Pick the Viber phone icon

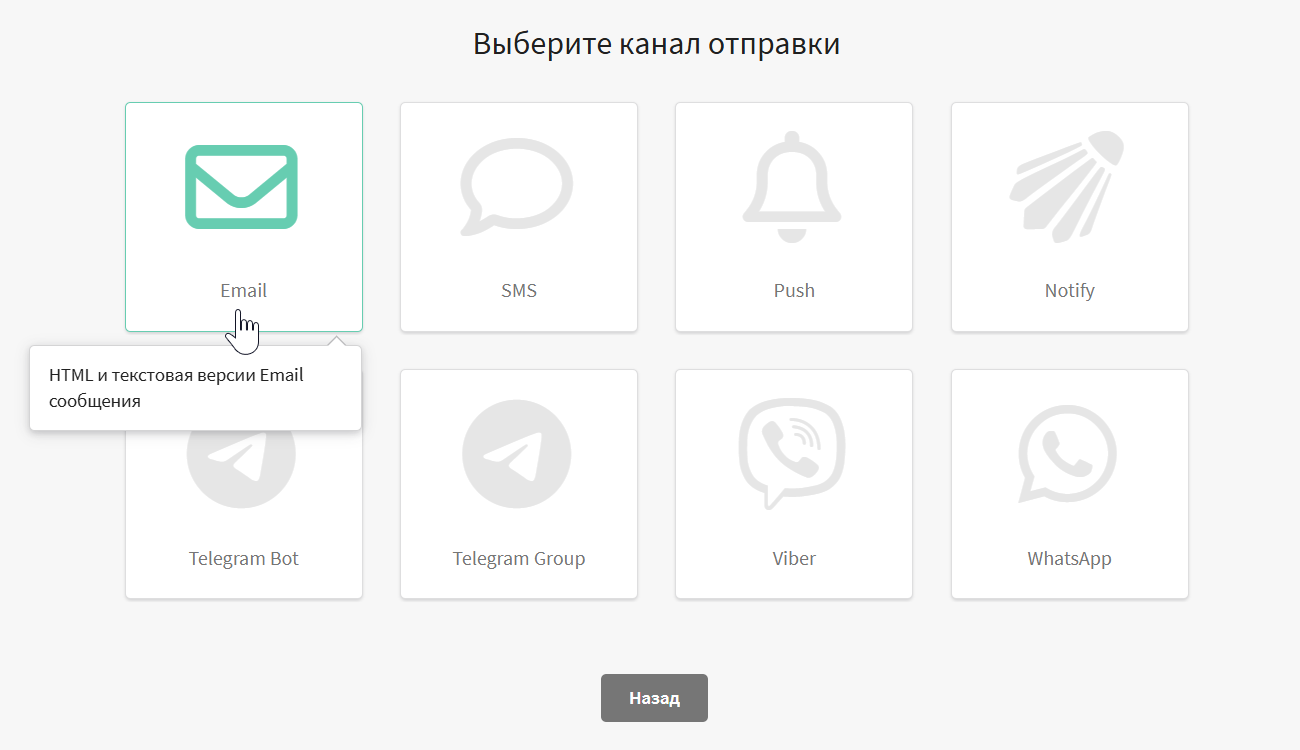pyautogui.click(x=793, y=454)
